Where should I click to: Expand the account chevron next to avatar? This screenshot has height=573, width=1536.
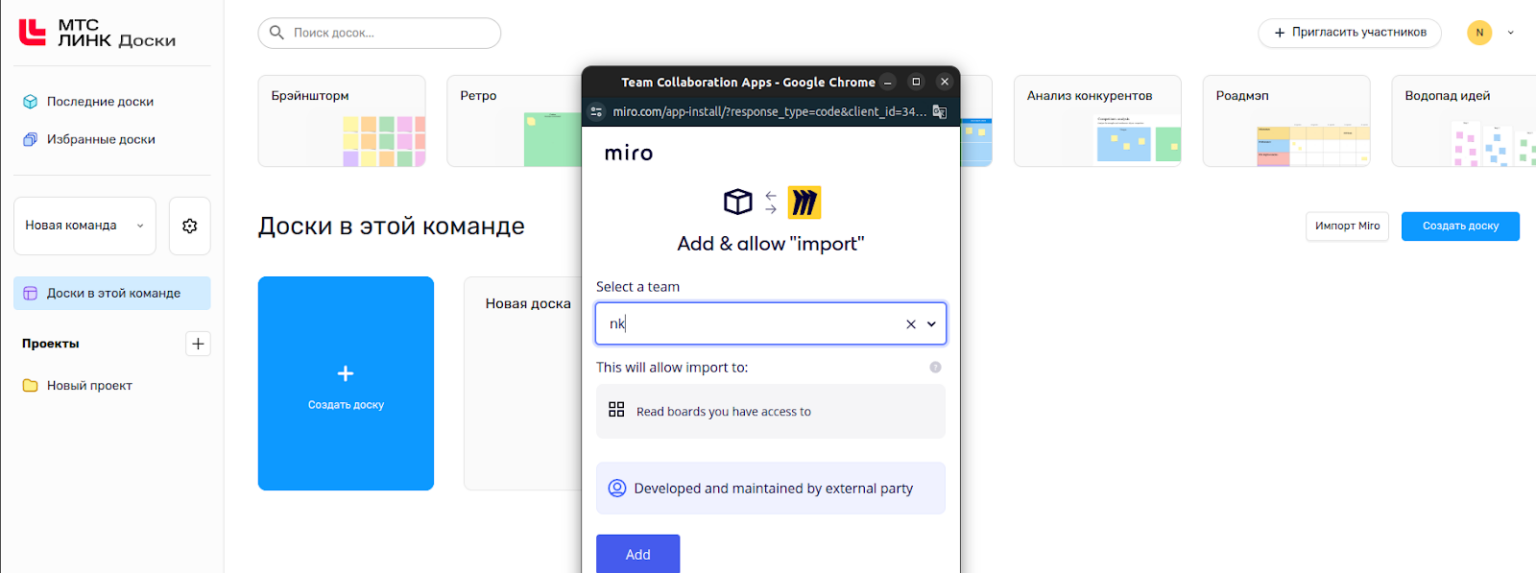1511,33
